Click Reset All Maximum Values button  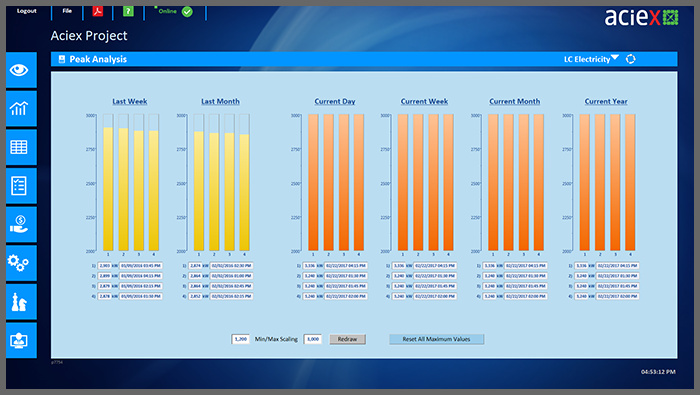tap(436, 339)
